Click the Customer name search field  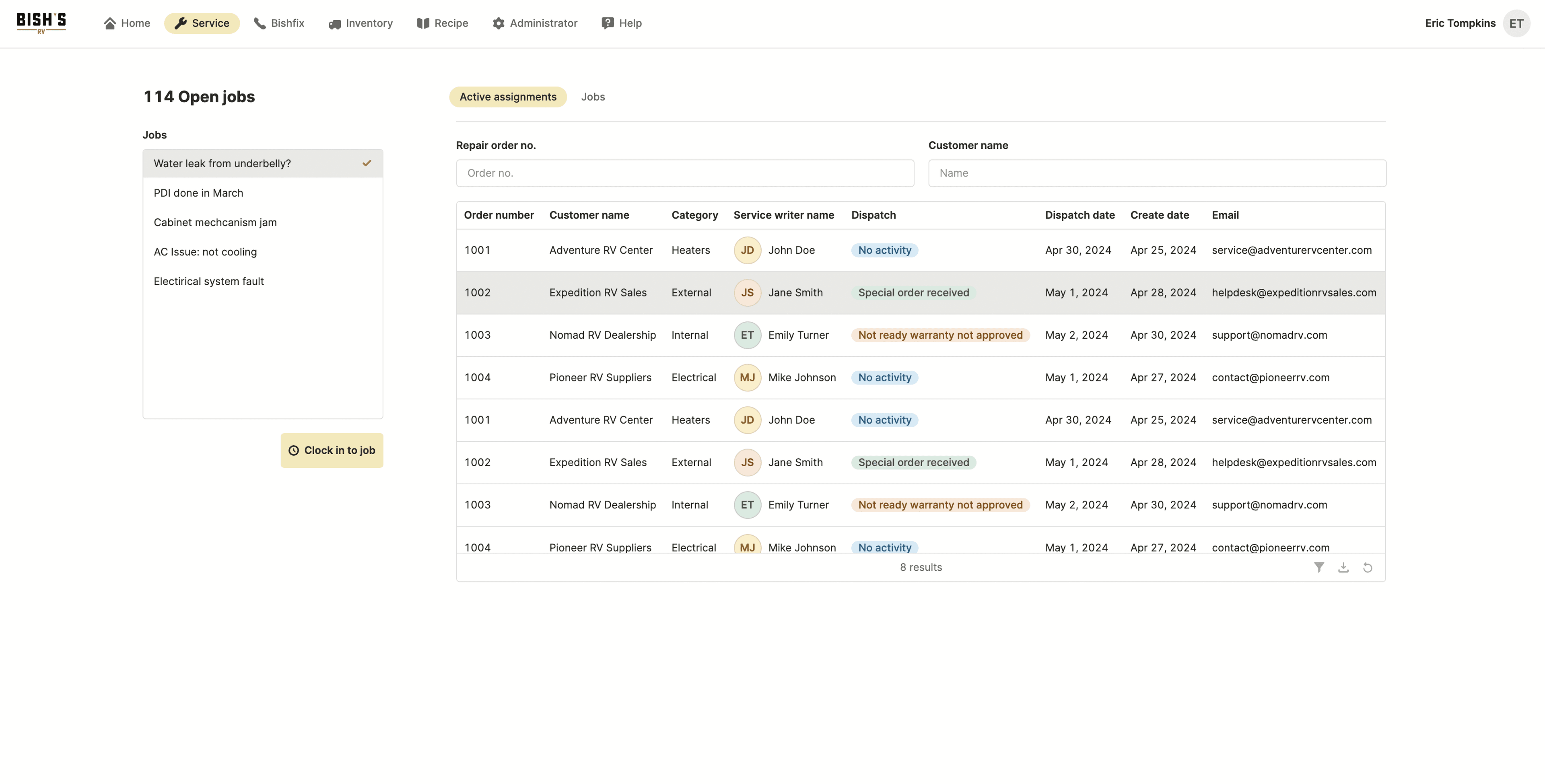pyautogui.click(x=1156, y=173)
